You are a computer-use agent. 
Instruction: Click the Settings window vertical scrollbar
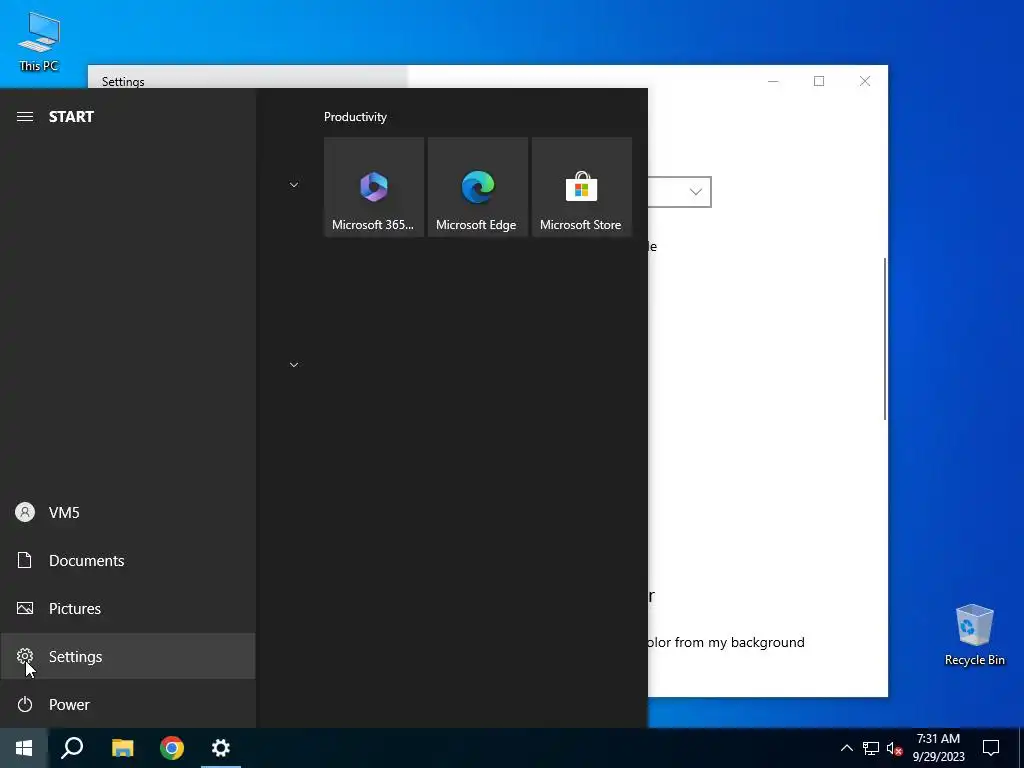pos(885,339)
